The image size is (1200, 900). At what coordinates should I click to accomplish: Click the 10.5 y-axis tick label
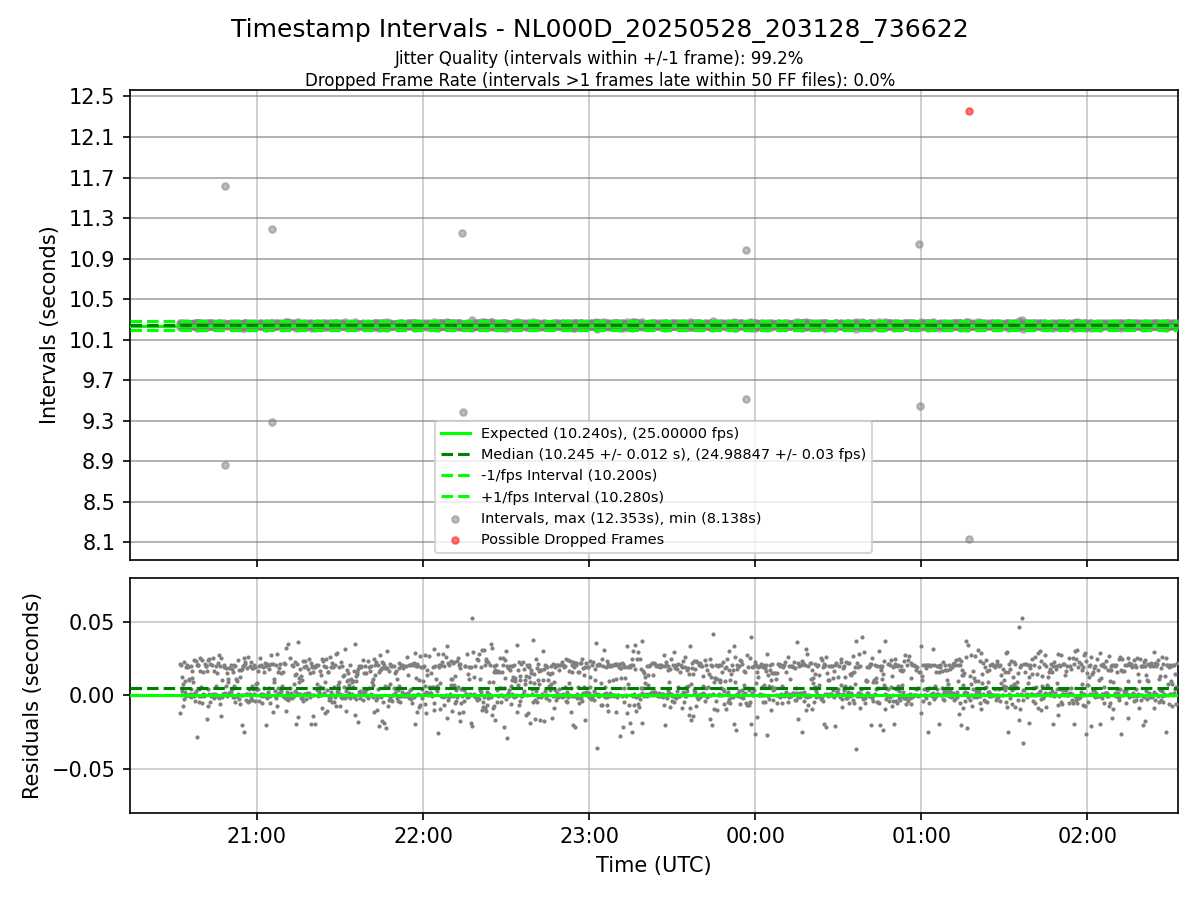94,300
